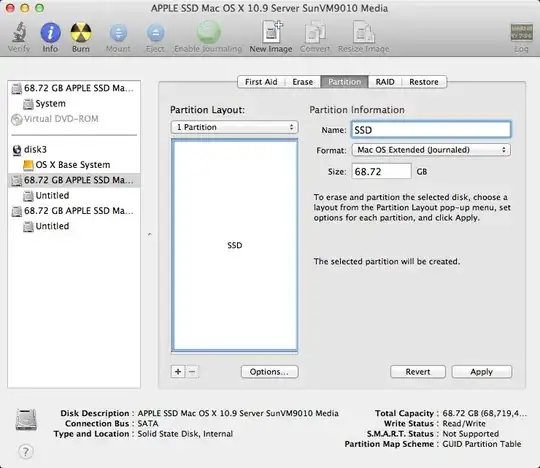The width and height of the screenshot is (540, 468).
Task: Switch to the RAID tab
Action: click(385, 82)
